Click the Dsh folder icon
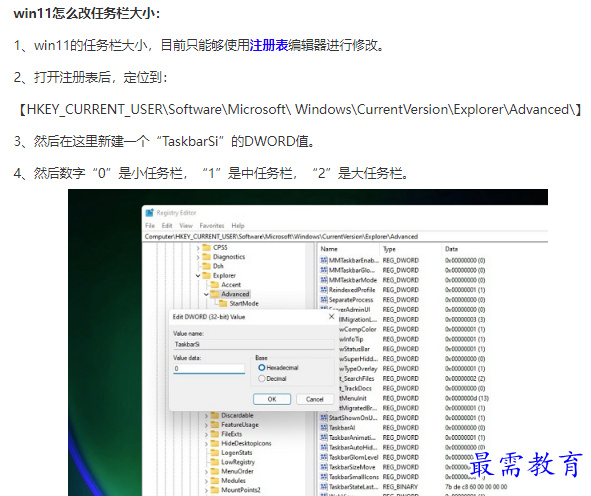The image size is (591, 496). click(207, 266)
